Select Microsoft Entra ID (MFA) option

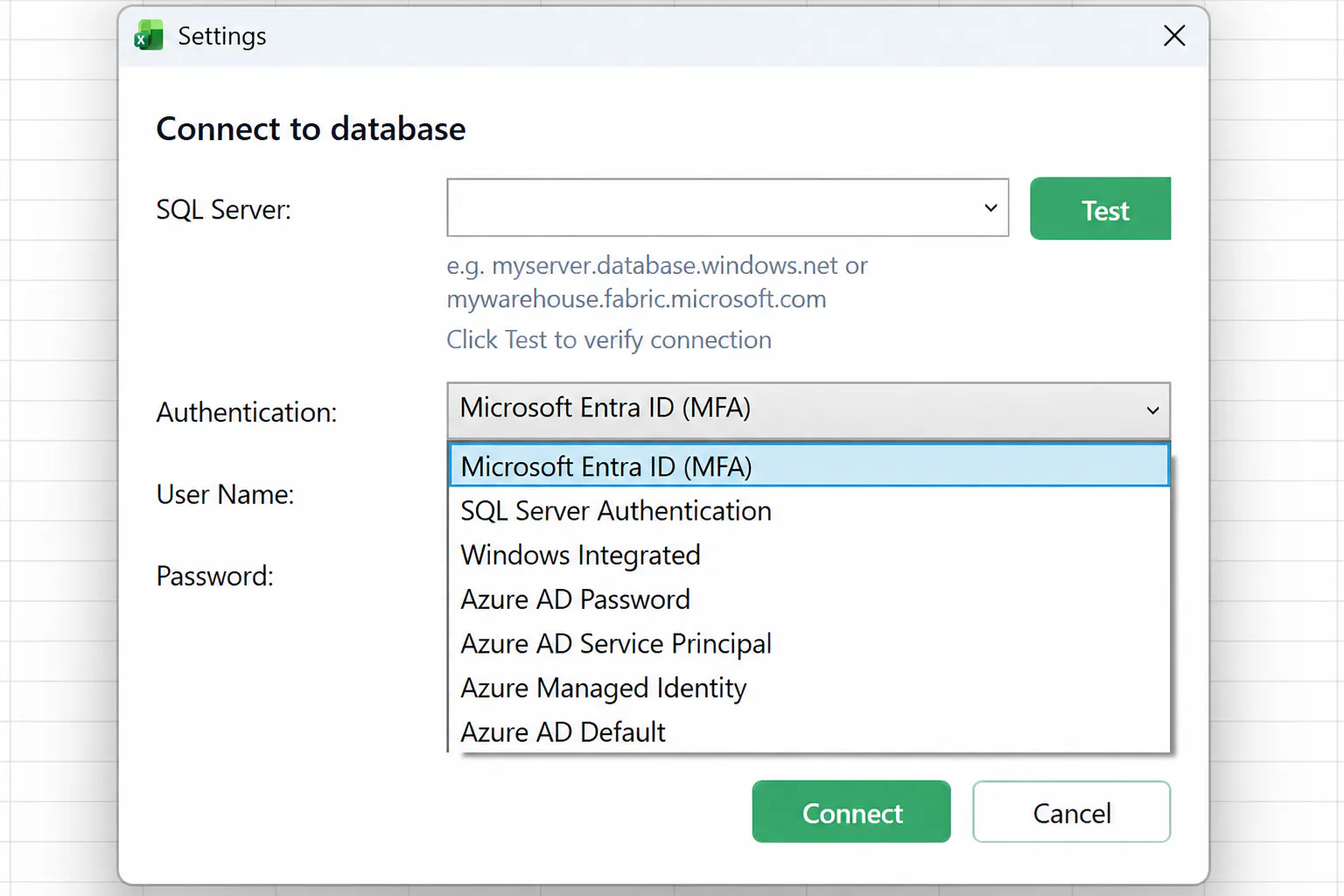(808, 465)
